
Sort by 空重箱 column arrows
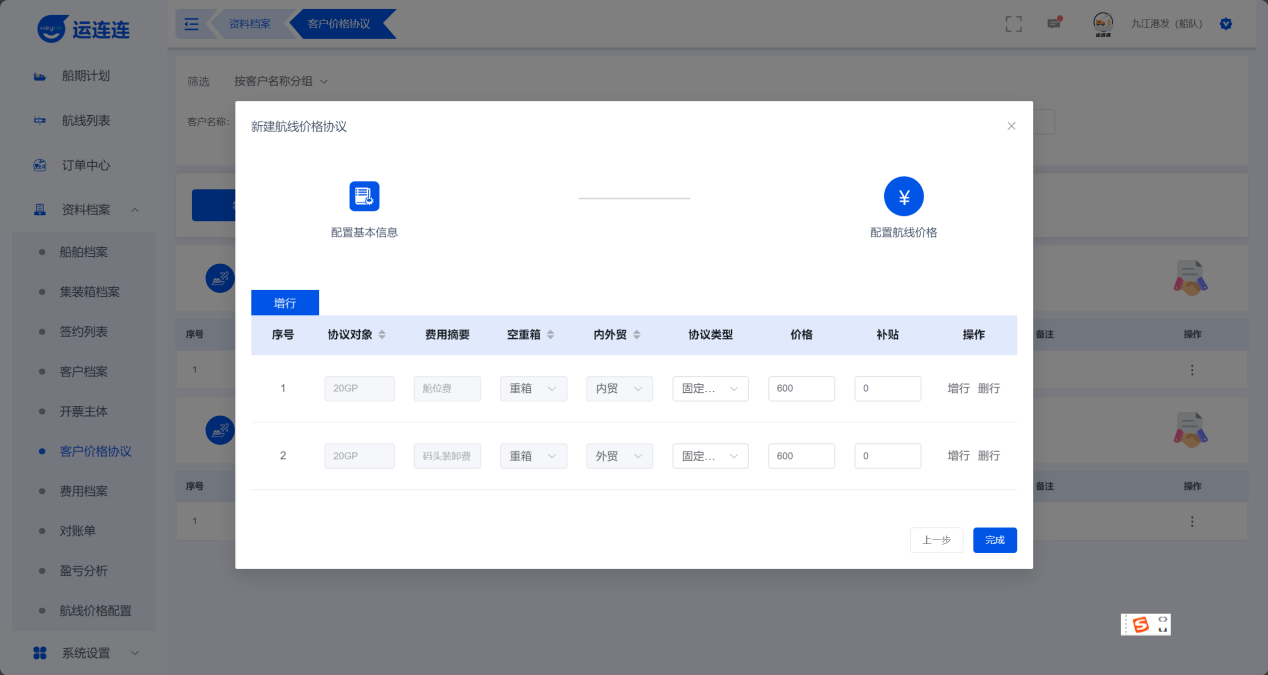(x=550, y=335)
